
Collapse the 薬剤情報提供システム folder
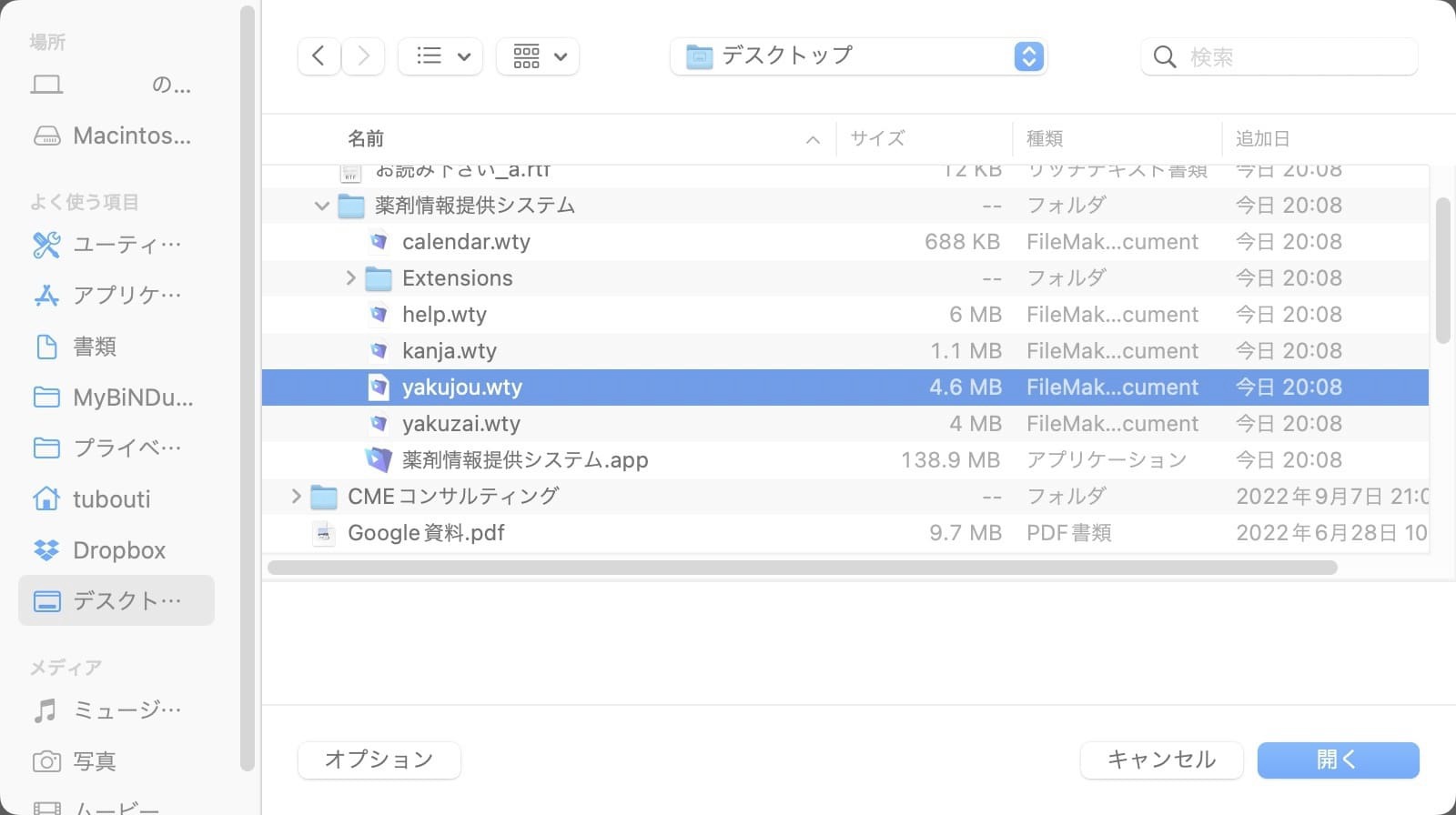[x=321, y=206]
